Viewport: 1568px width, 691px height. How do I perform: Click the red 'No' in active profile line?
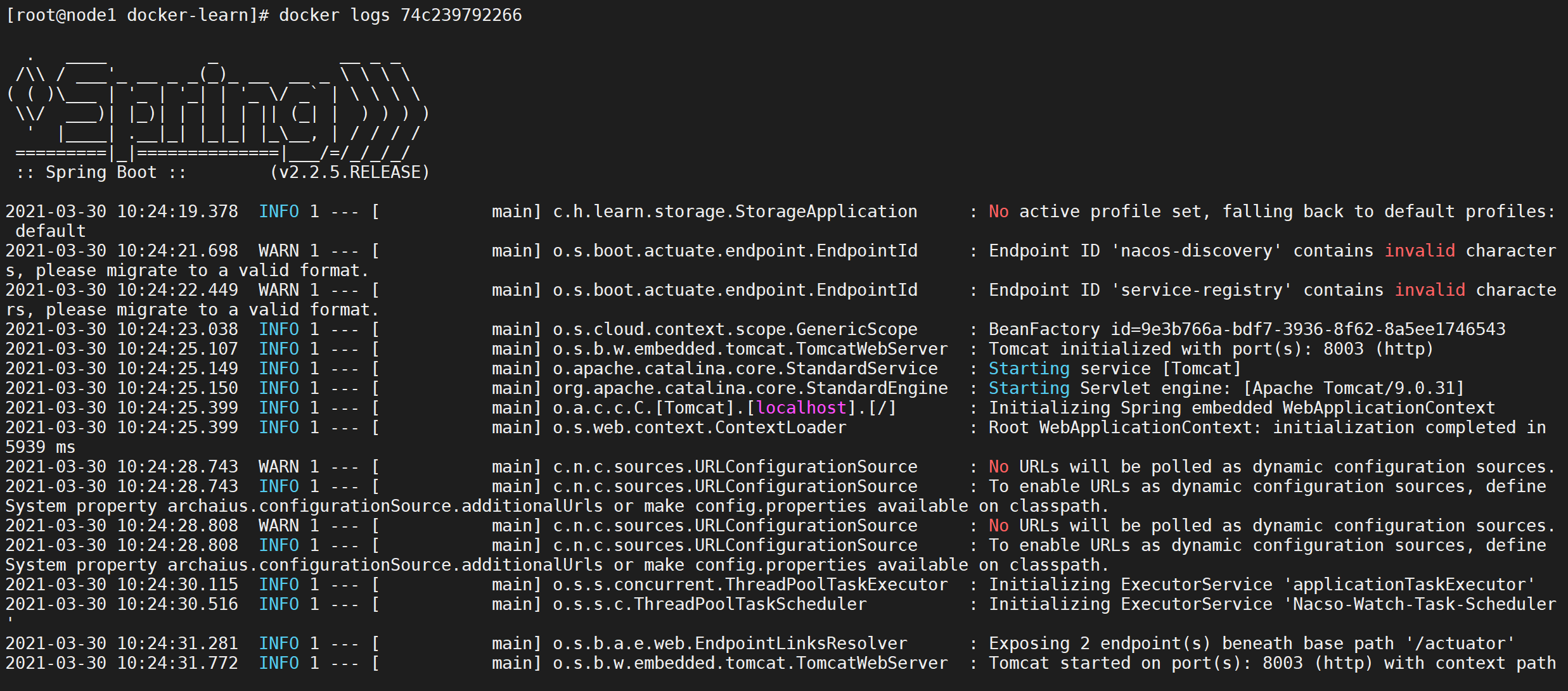998,212
